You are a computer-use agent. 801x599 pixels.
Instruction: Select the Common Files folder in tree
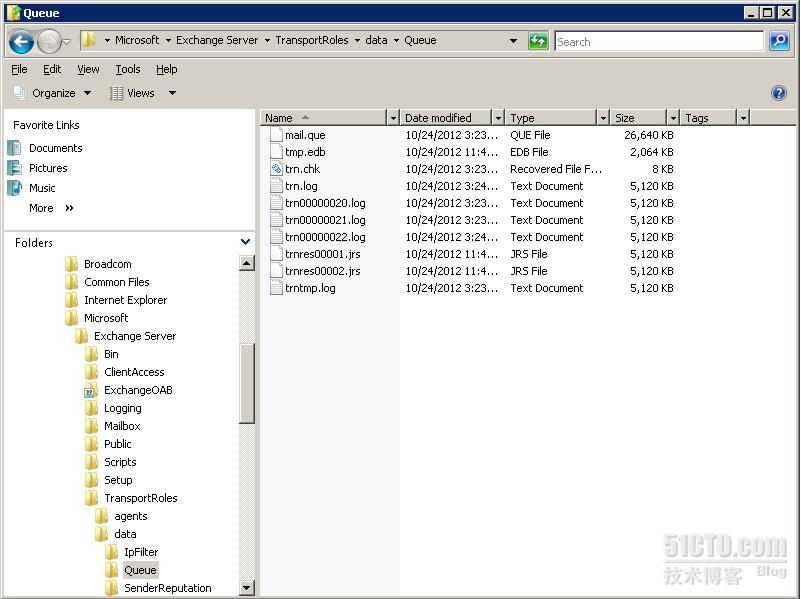(116, 282)
